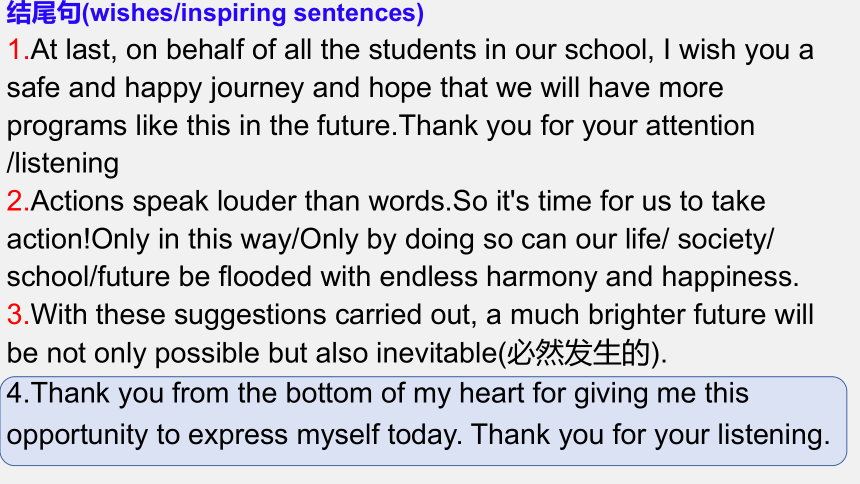
Task: Click the '/listening' text line
Action: click(63, 164)
